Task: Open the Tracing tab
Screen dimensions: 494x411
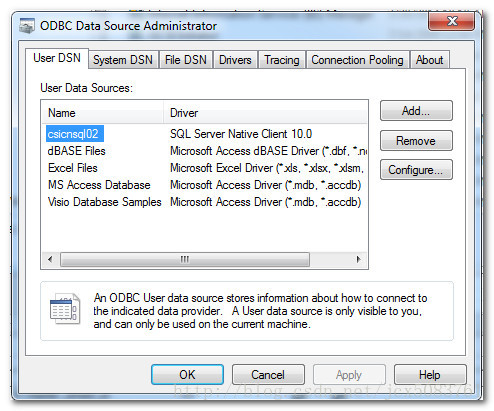Action: coord(282,60)
